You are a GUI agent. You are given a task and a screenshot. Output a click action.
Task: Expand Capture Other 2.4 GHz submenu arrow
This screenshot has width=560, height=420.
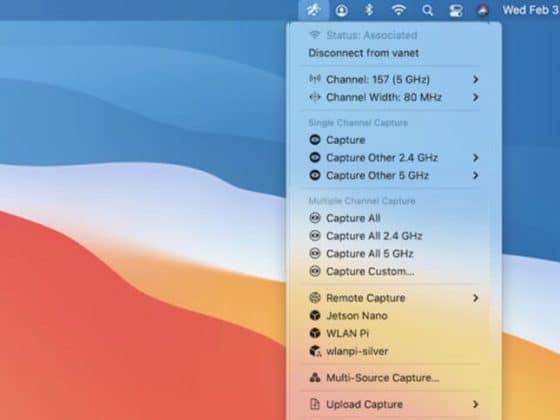pyautogui.click(x=475, y=158)
